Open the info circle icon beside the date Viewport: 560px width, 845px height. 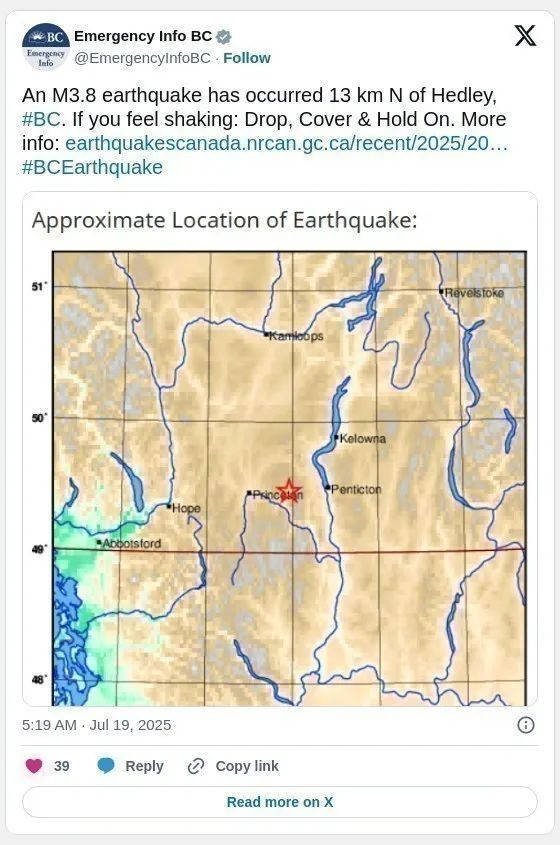pos(526,725)
